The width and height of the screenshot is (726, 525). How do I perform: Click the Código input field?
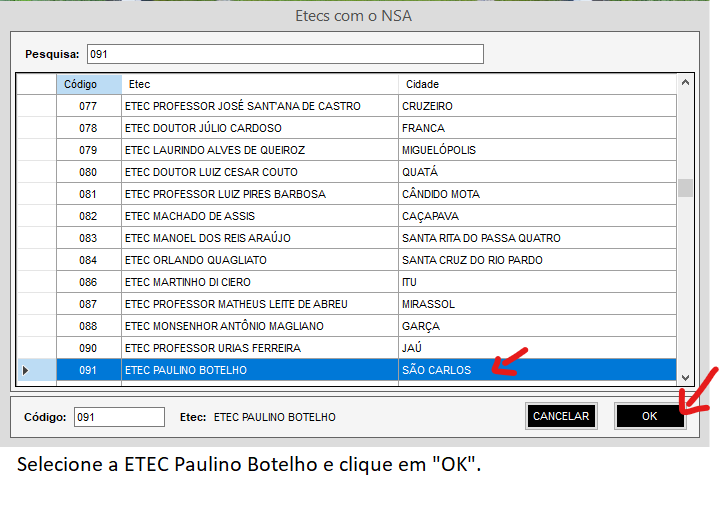point(119,417)
